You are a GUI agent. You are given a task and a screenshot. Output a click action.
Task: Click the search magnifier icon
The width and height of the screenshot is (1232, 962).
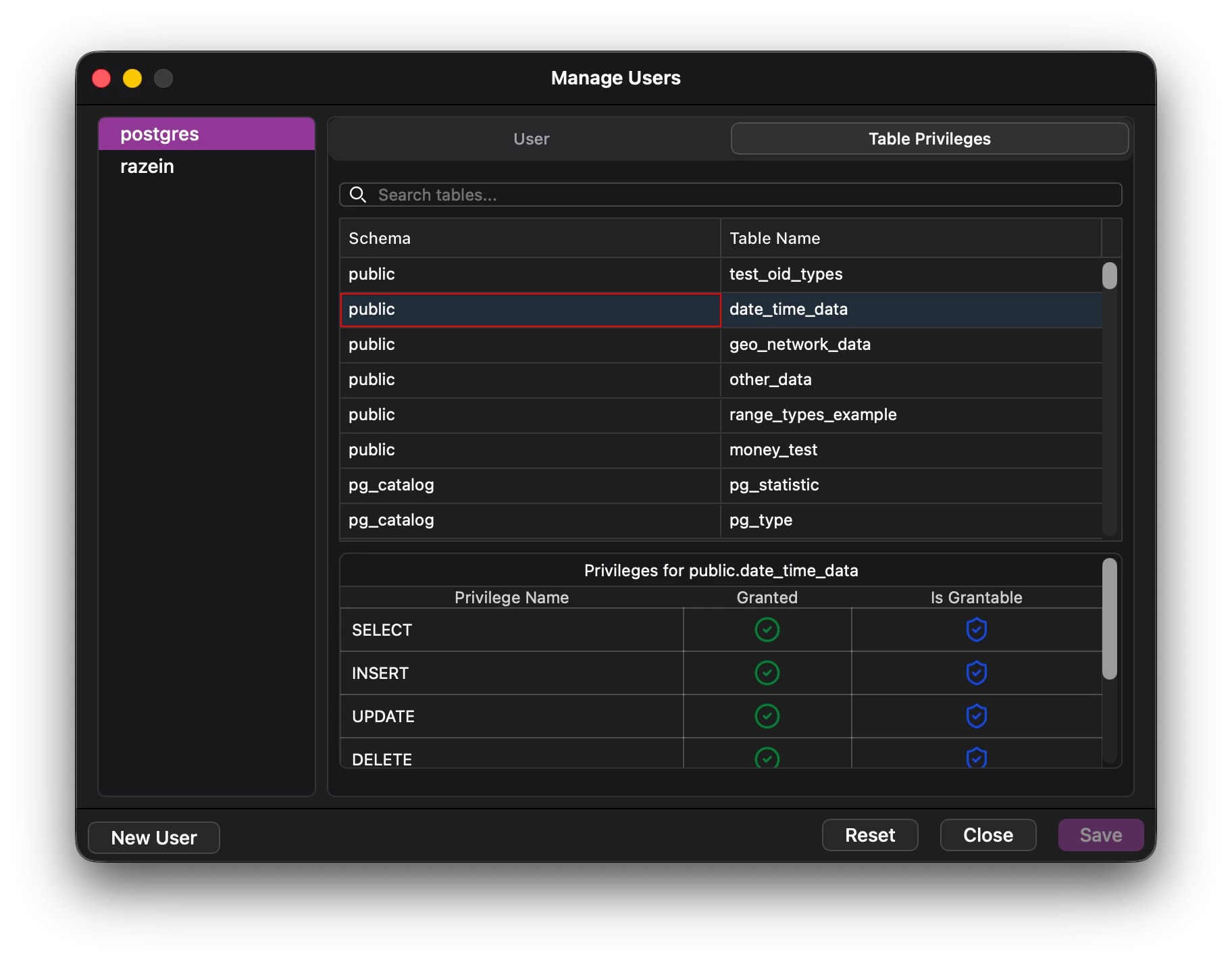click(x=358, y=195)
